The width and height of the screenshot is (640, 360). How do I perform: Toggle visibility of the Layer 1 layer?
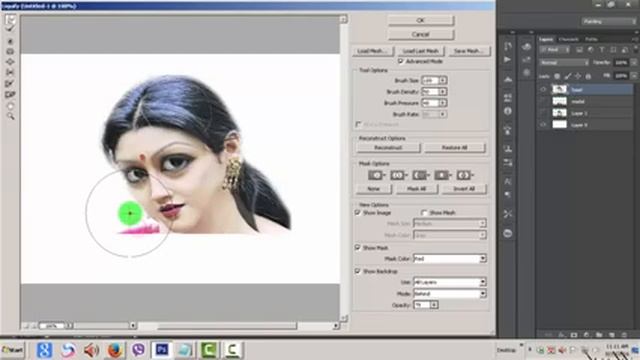click(543, 113)
